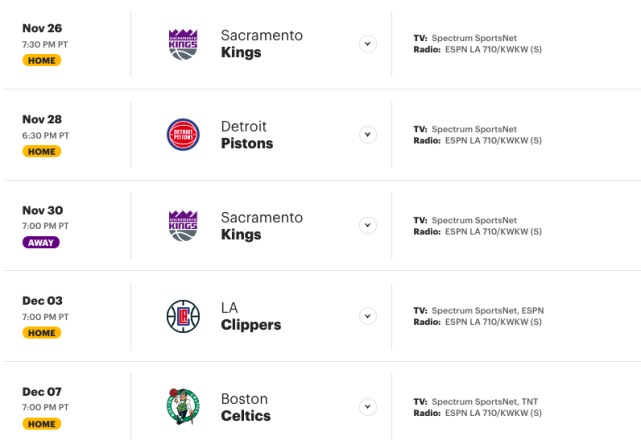Open the Detroit Pistons team name link
The height and width of the screenshot is (445, 641).
[247, 135]
